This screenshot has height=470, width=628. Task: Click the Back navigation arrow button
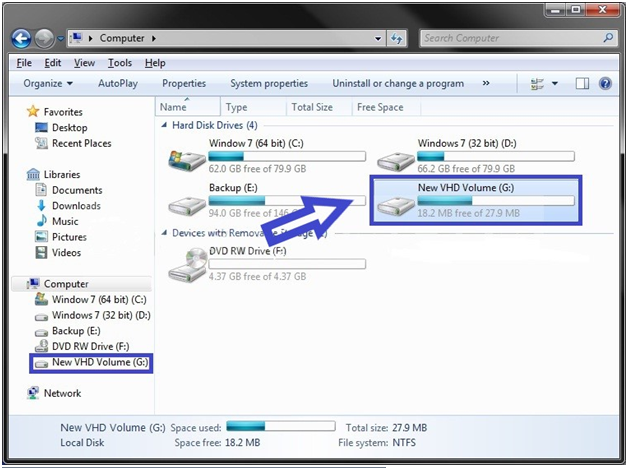(21, 39)
